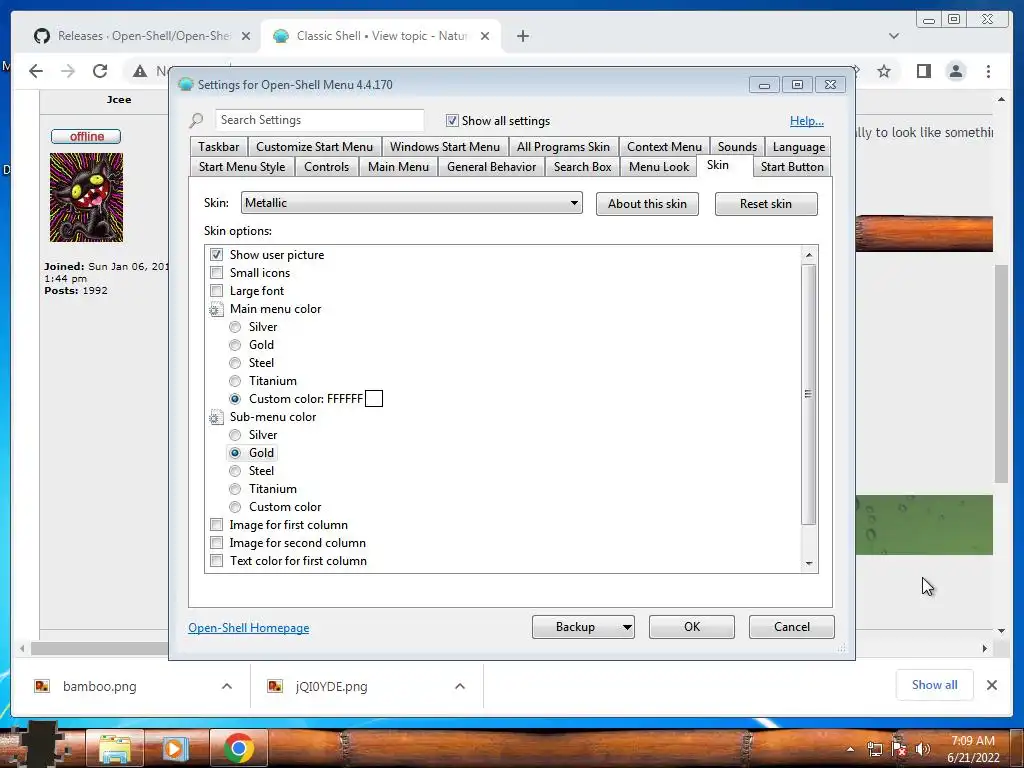Open a new Chrome tab
Viewport: 1024px width, 768px height.
pyautogui.click(x=522, y=36)
